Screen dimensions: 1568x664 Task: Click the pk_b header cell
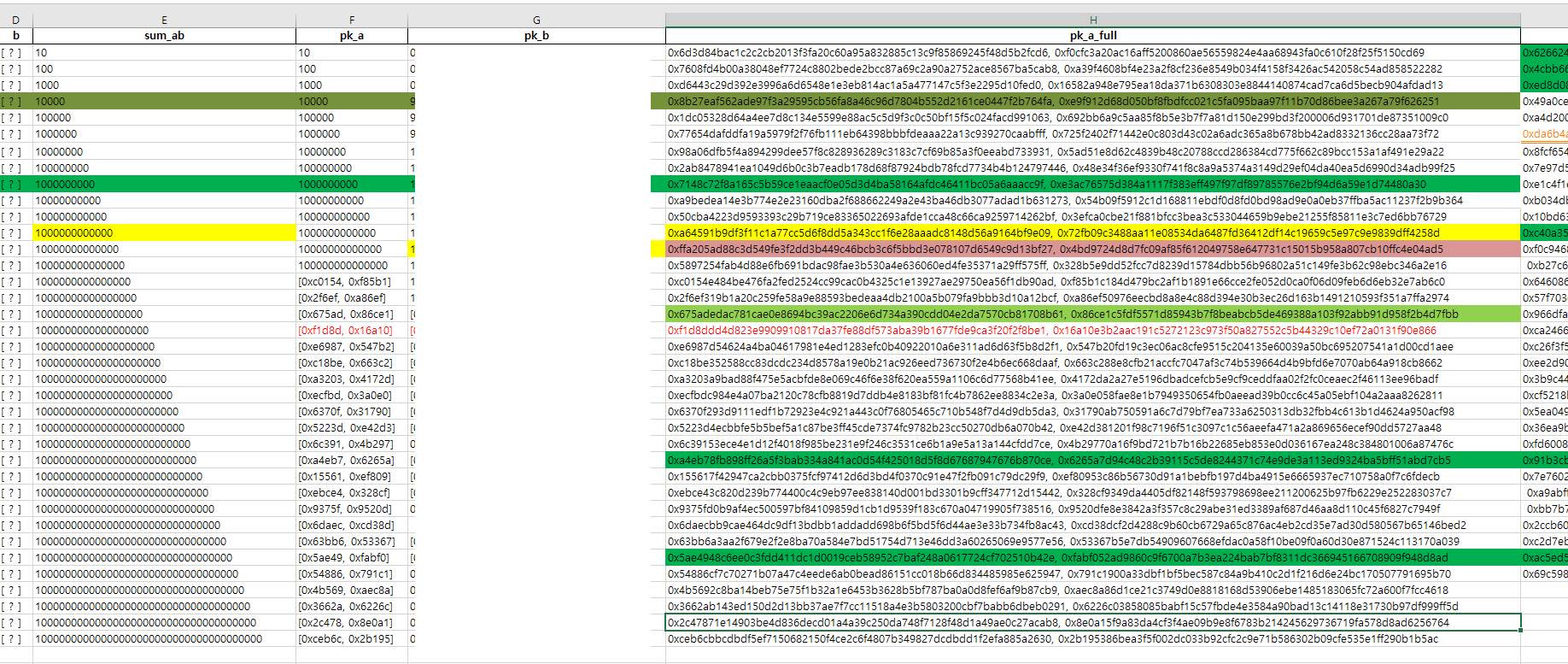536,36
